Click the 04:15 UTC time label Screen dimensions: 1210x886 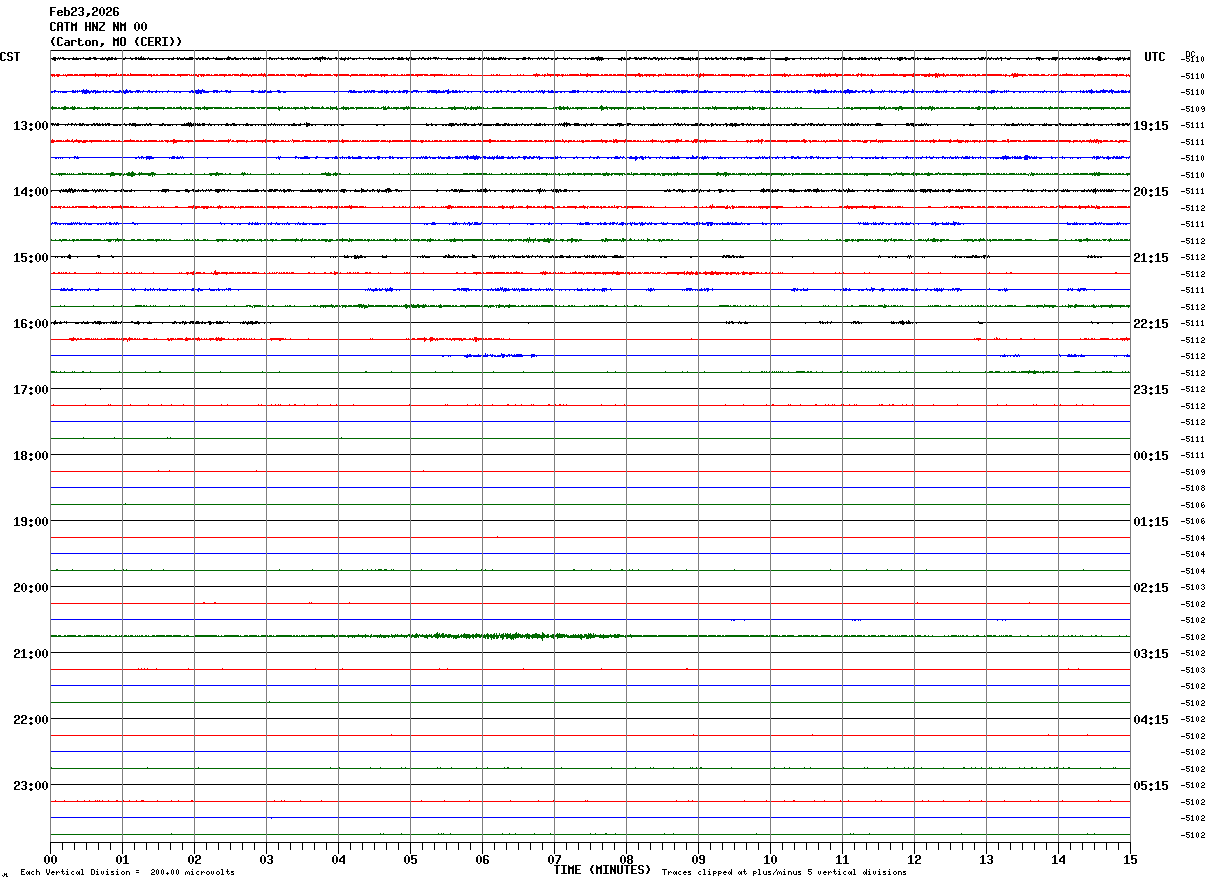click(x=1151, y=720)
